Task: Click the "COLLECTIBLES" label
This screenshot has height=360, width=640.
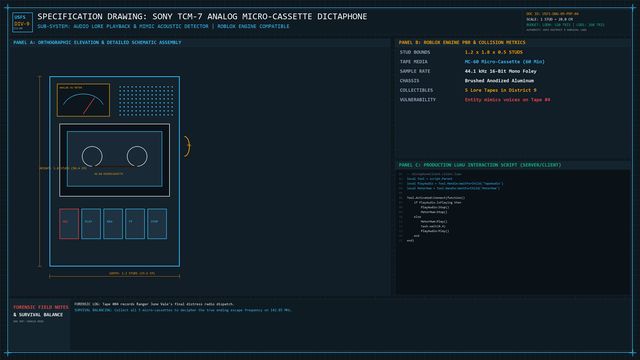Action: tap(416, 90)
